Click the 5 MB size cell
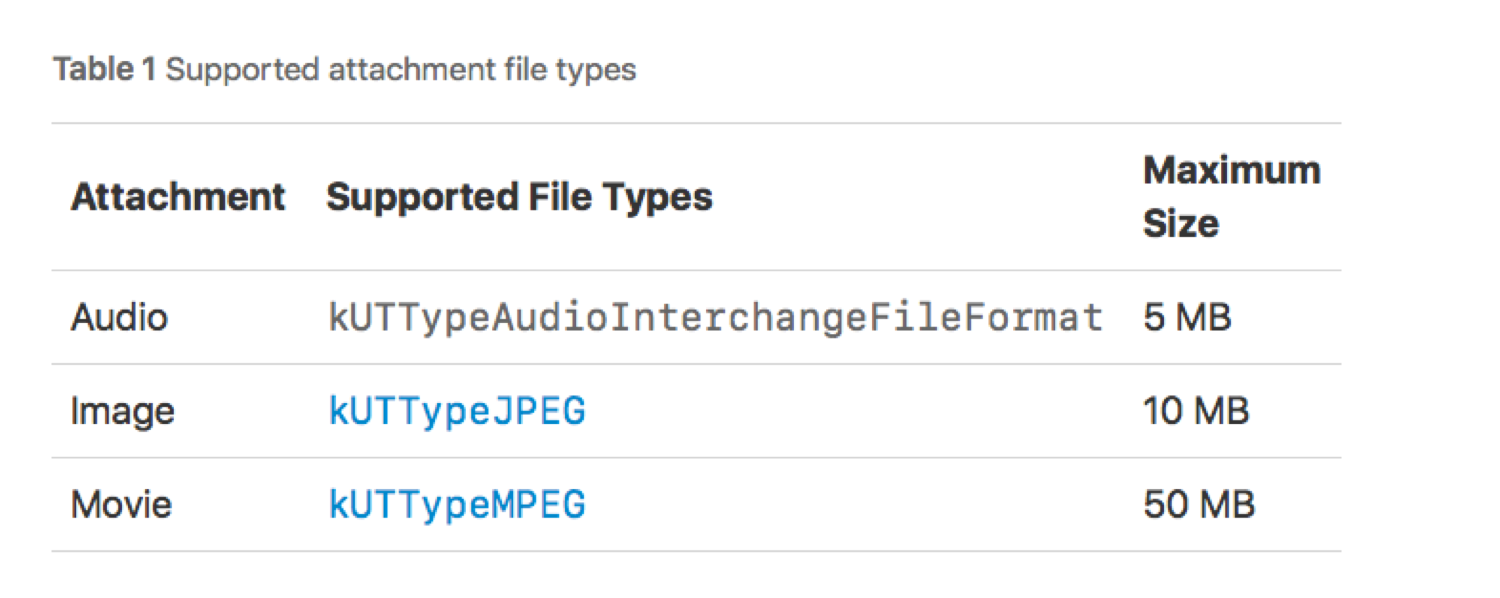This screenshot has height=598, width=1500. click(1187, 318)
